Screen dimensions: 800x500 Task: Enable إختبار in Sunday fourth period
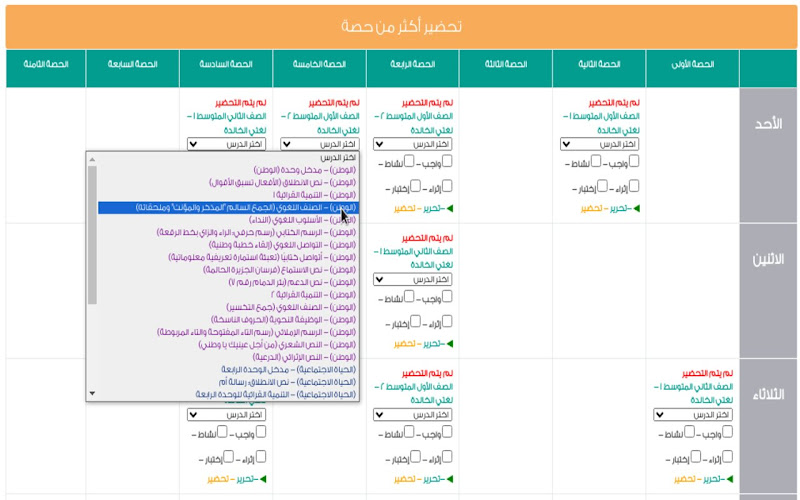coord(416,186)
